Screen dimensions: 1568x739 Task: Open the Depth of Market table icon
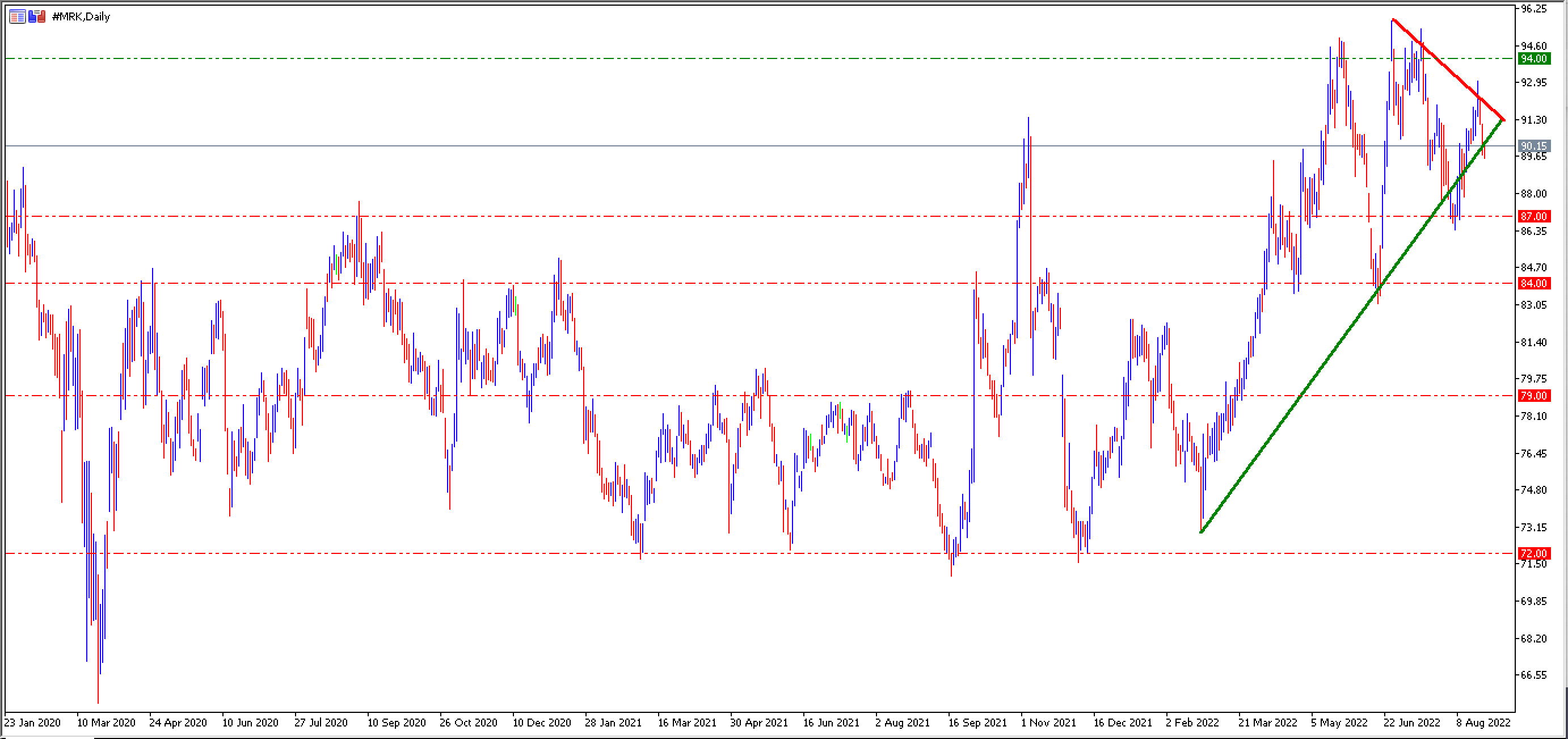pyautogui.click(x=17, y=16)
